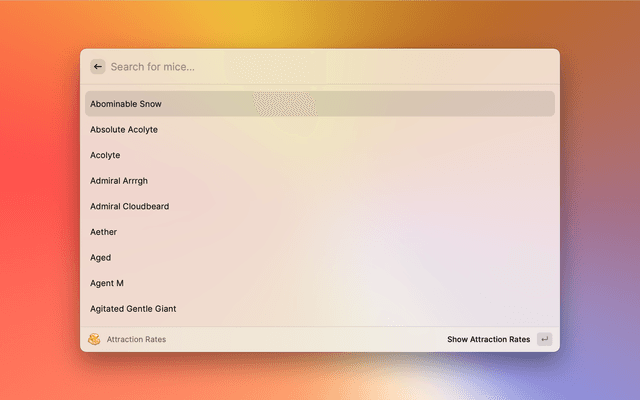Click empty footer space between label and action
This screenshot has height=400, width=640.
pyautogui.click(x=300, y=339)
